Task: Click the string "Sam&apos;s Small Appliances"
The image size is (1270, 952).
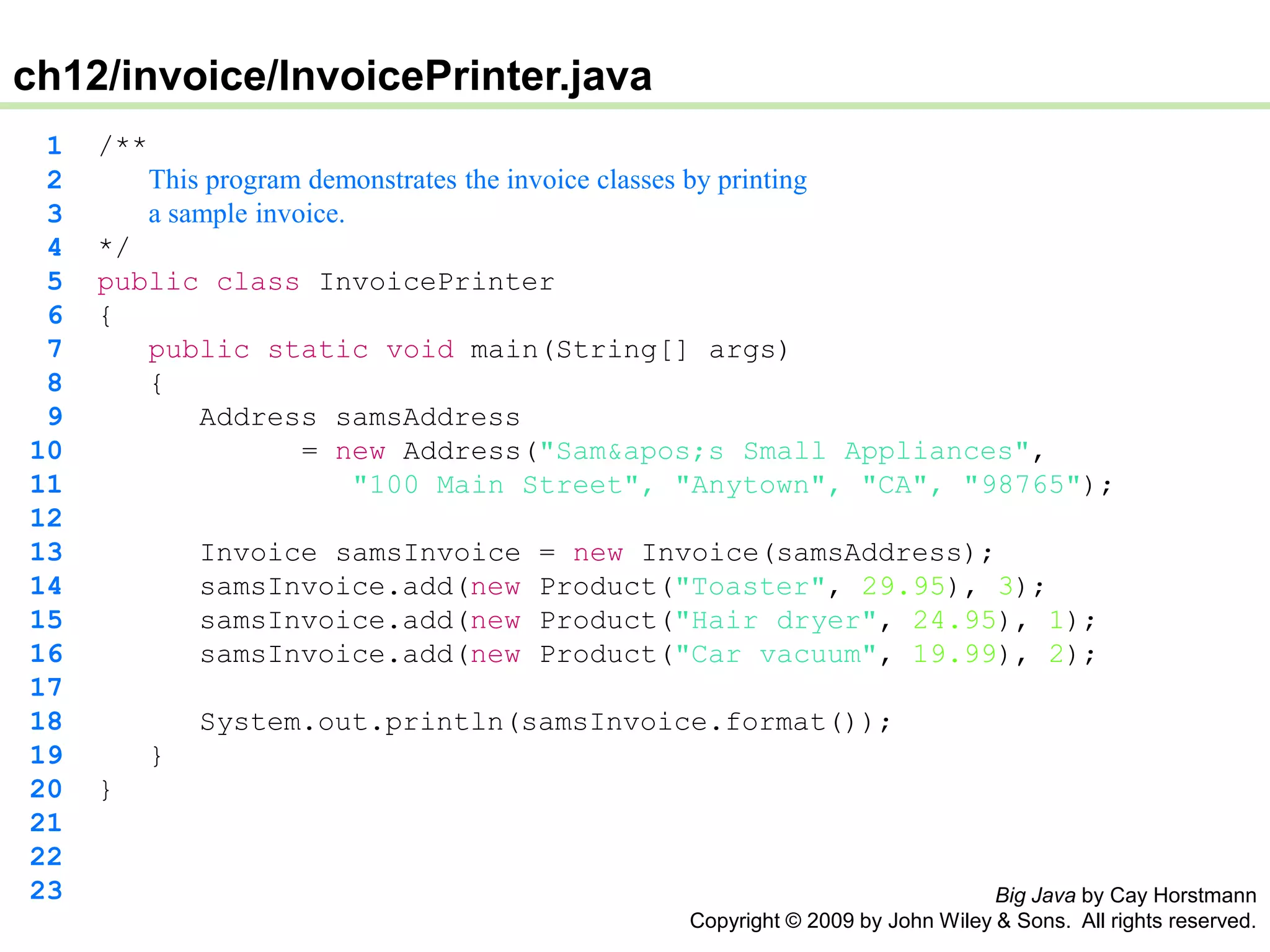Action: tap(784, 452)
